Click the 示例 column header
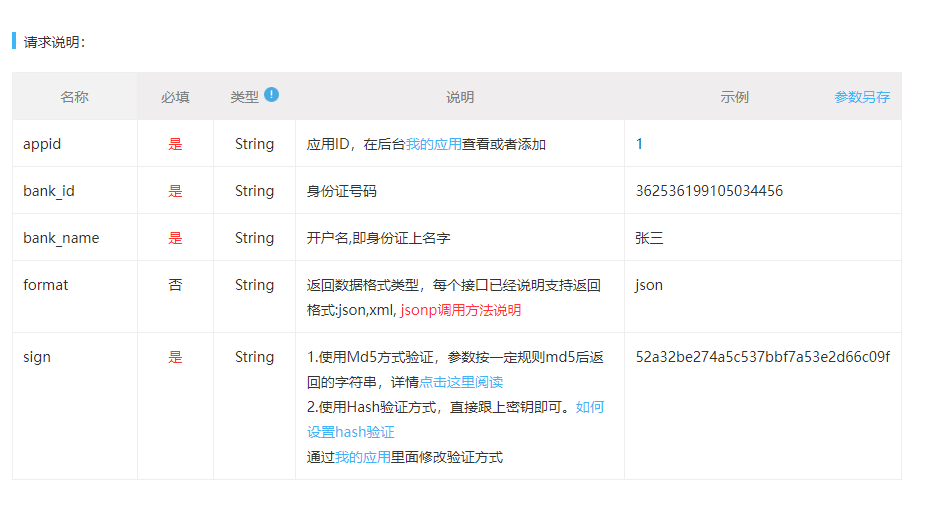934x513 pixels. (734, 97)
